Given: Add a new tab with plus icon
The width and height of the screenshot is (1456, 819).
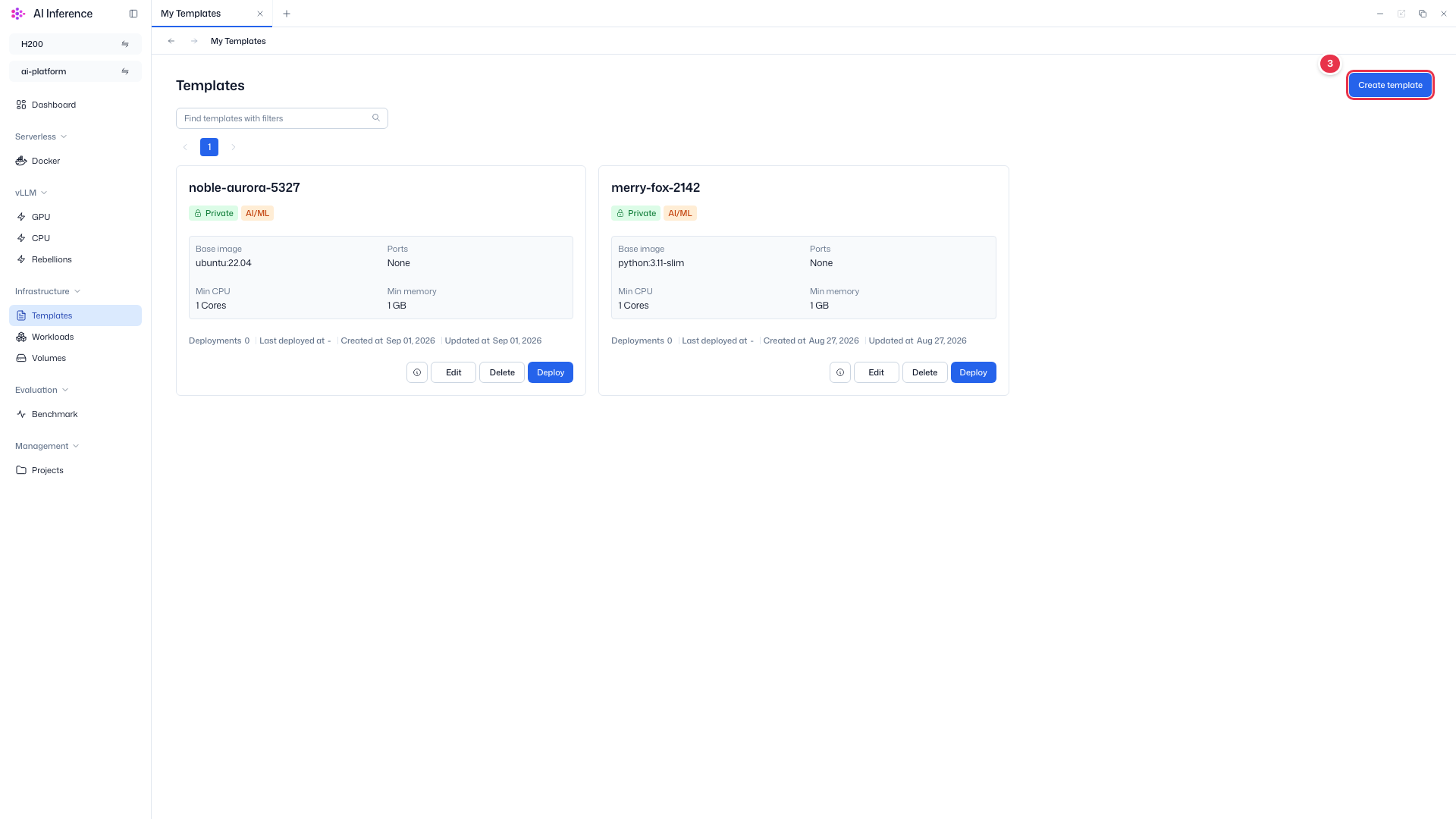Looking at the screenshot, I should 287,14.
